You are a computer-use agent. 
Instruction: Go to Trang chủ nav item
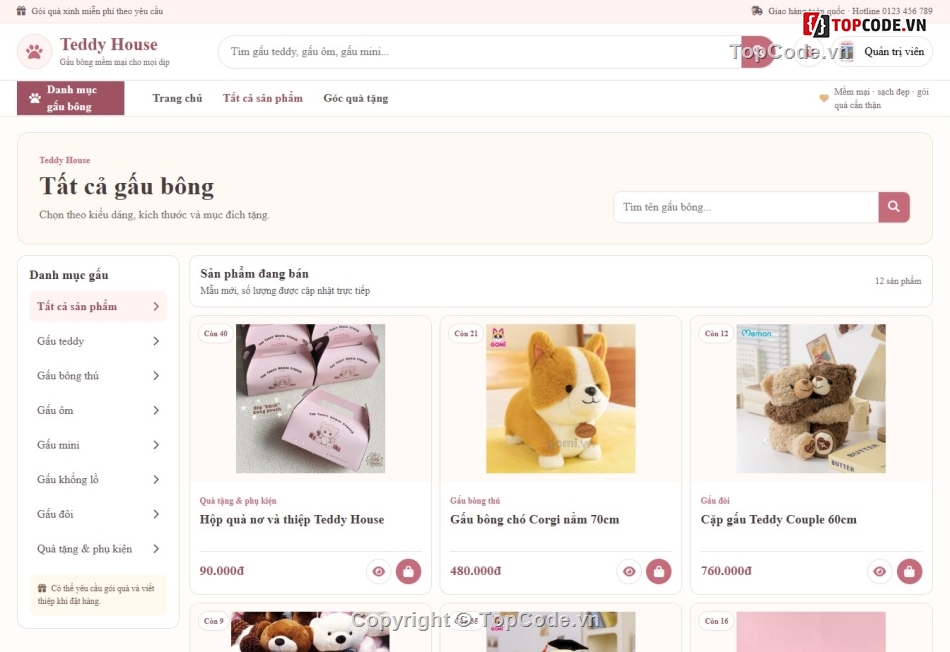(x=178, y=98)
